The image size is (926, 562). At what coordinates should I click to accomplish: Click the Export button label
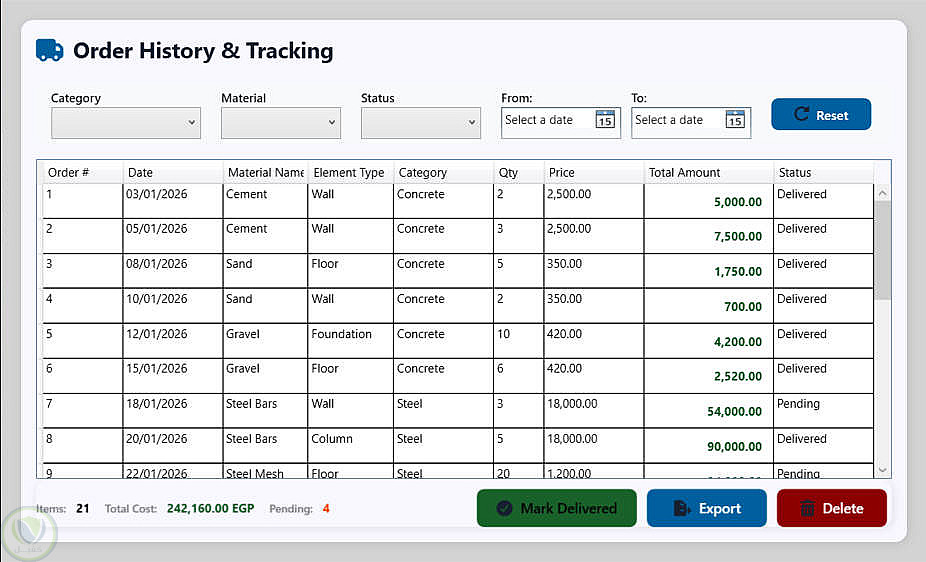(x=720, y=508)
